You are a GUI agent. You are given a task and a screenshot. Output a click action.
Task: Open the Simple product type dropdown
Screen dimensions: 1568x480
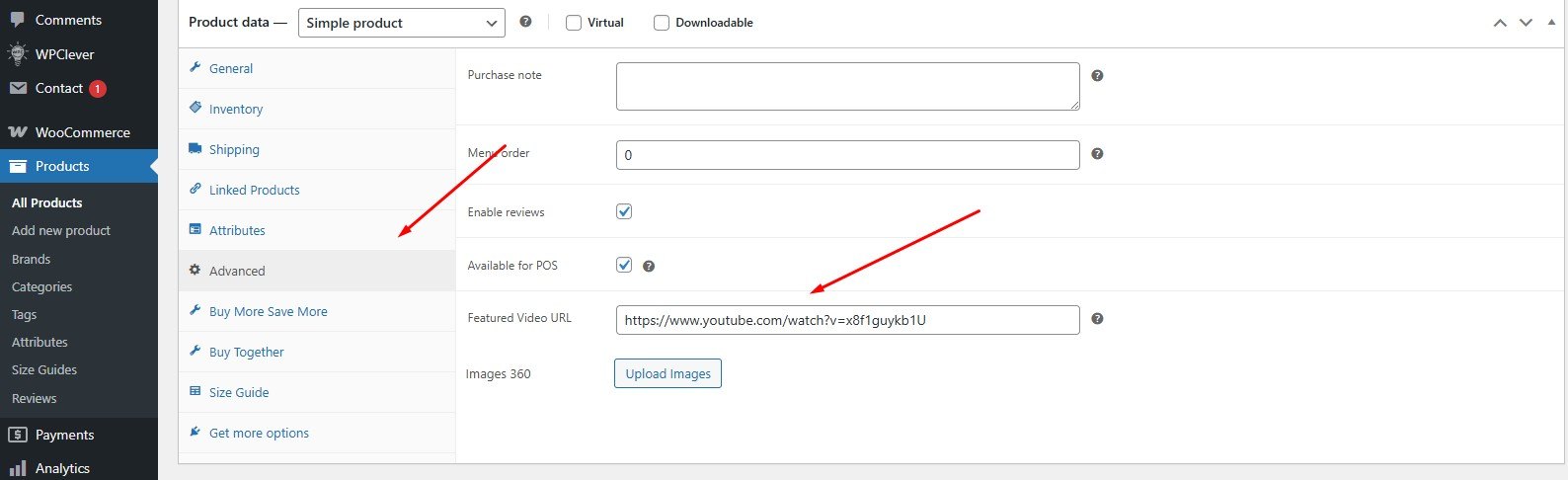[402, 23]
